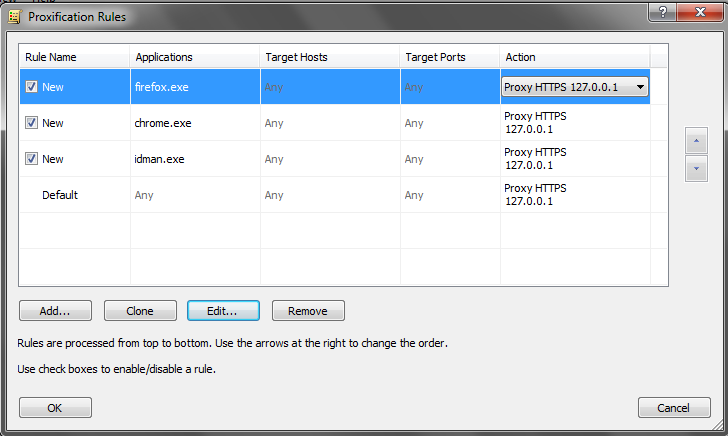Screen dimensions: 728x436
Task: Remove the selected rule
Action: tap(308, 311)
